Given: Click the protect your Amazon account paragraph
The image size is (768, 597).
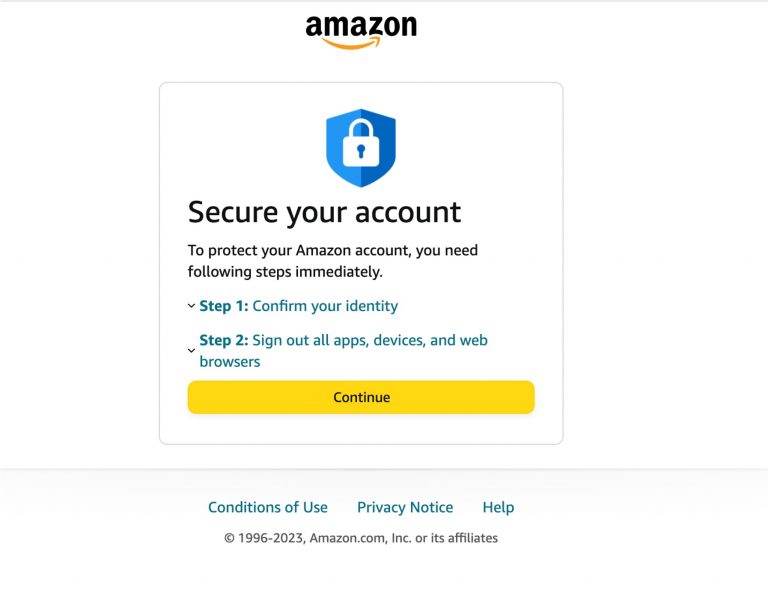Looking at the screenshot, I should coord(335,250).
